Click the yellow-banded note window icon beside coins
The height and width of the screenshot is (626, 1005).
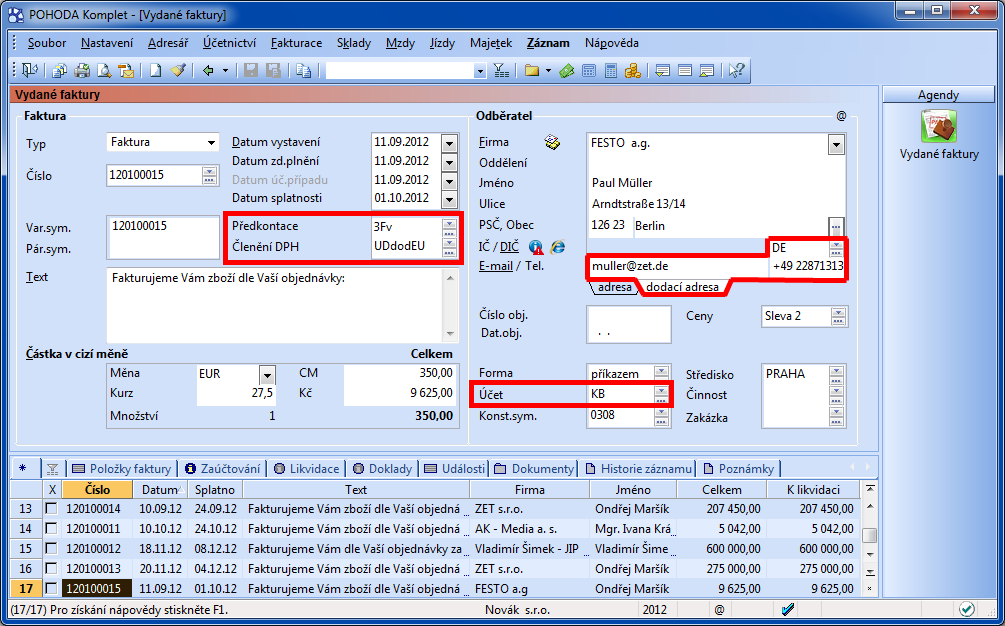pos(663,70)
